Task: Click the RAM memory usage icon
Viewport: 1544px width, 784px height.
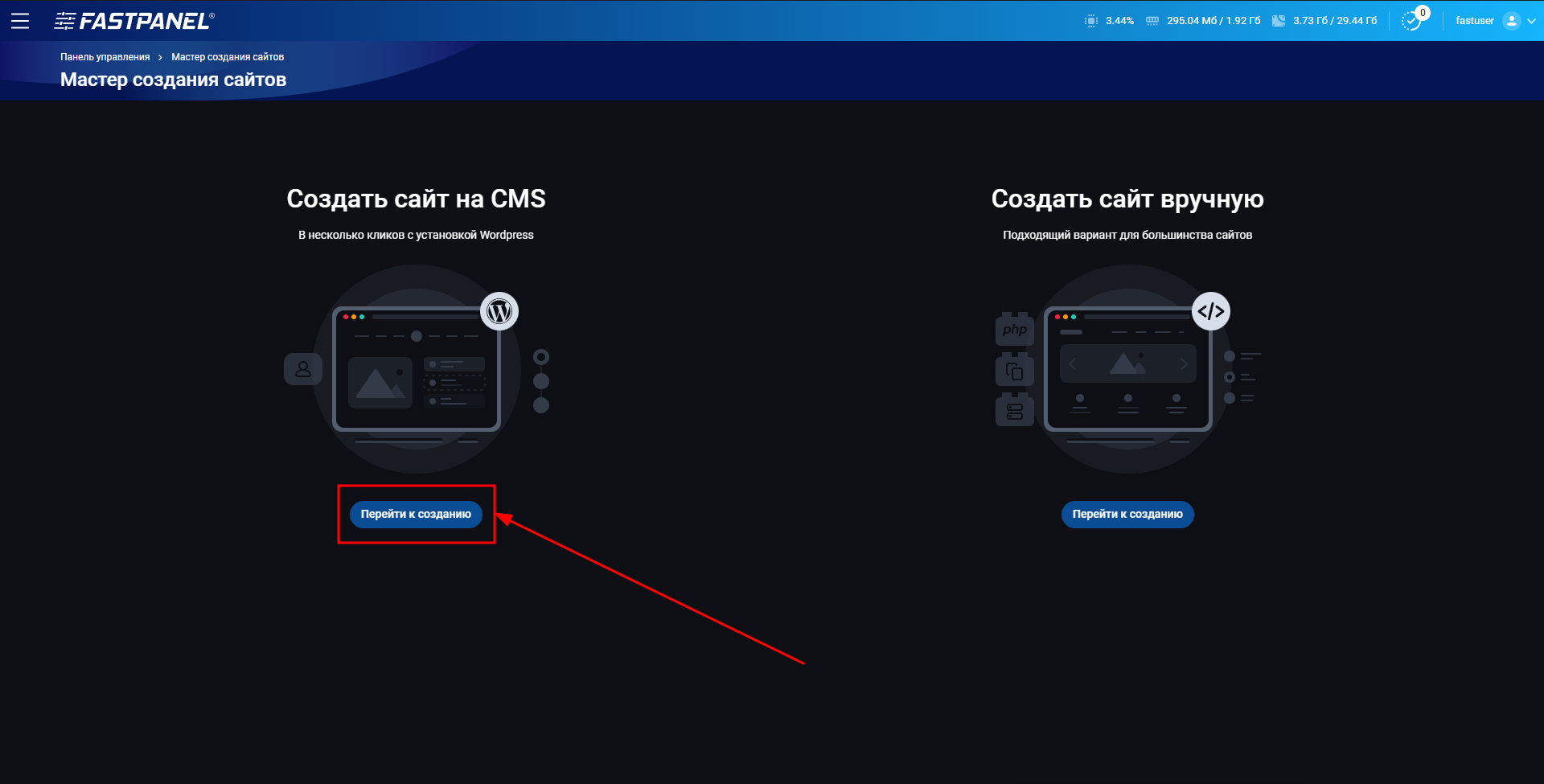Action: 1152,20
